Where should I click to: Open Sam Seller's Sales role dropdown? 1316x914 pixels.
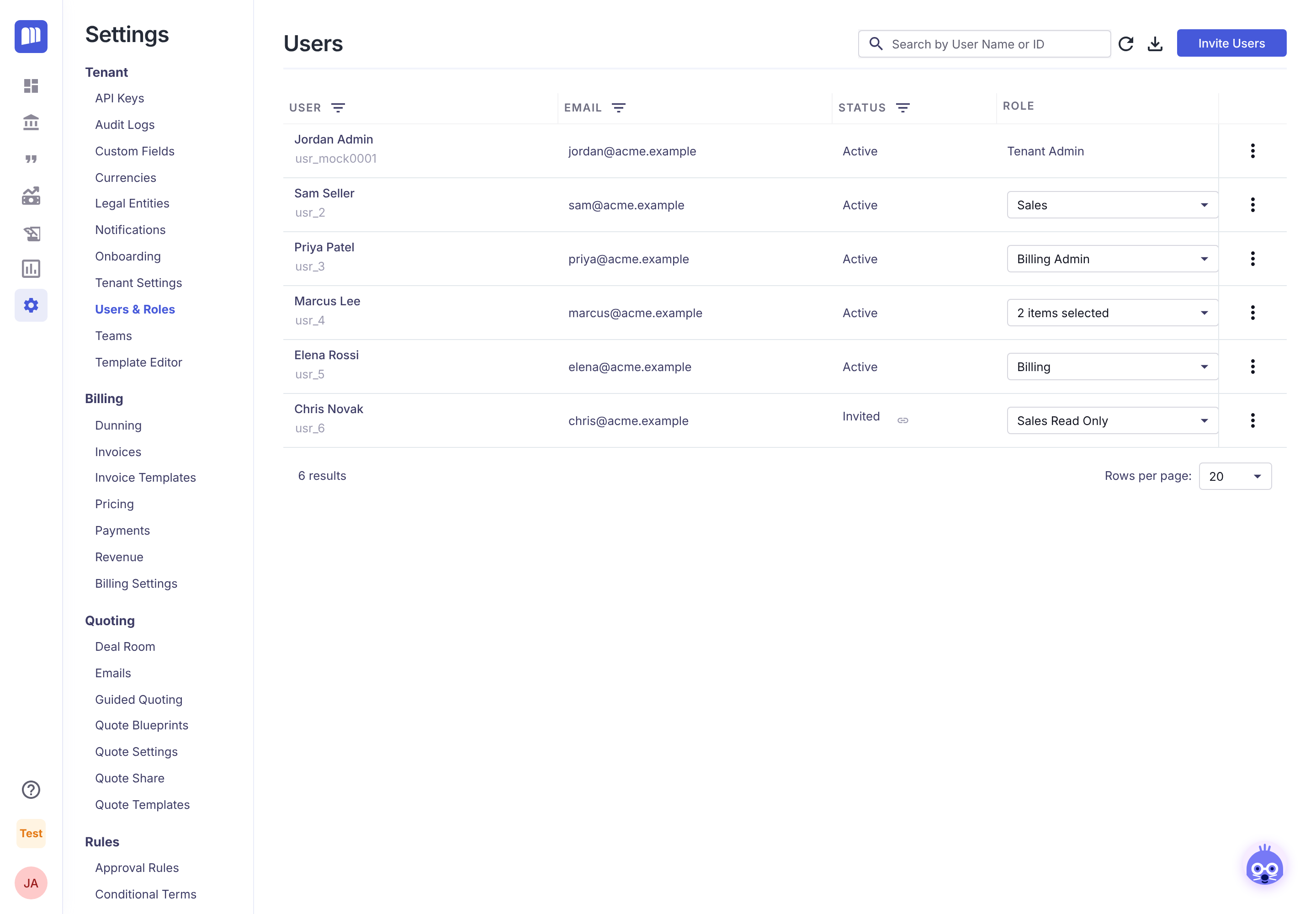(1112, 205)
